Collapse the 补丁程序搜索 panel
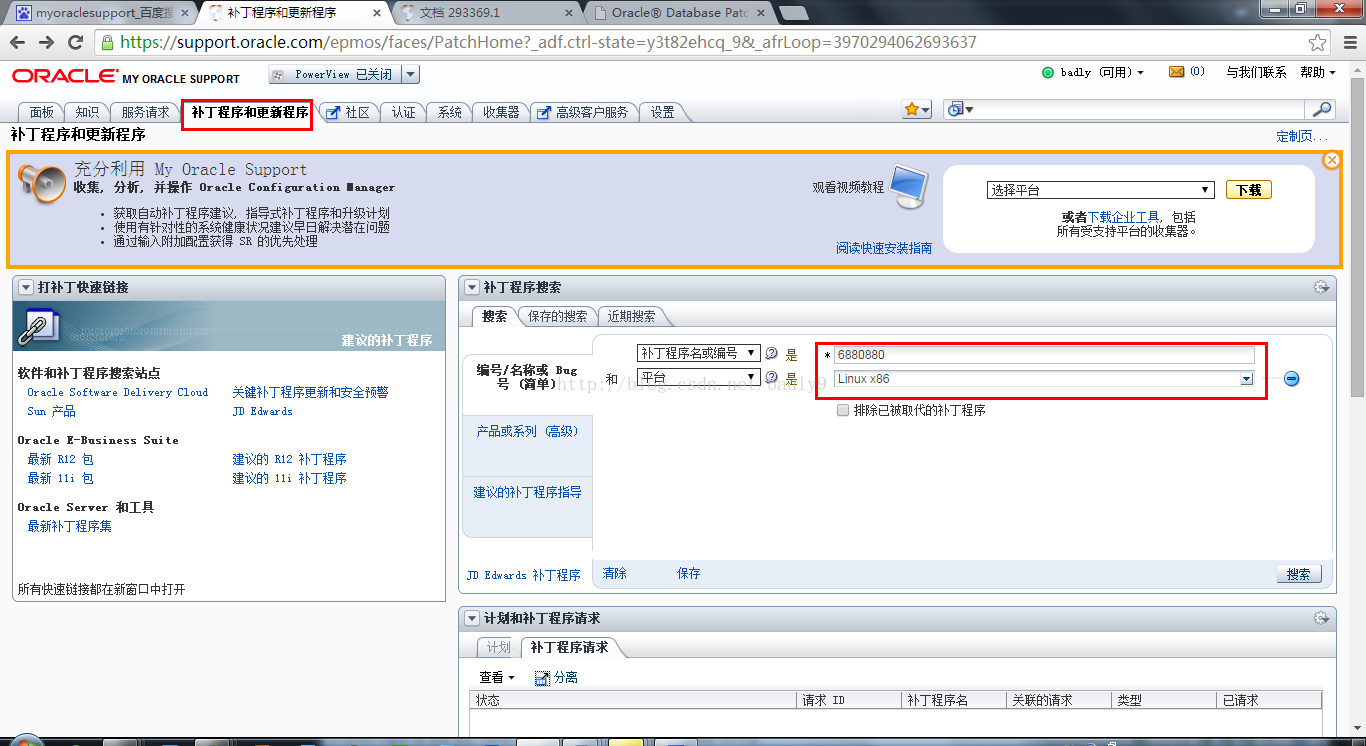Screen dimensions: 1366x746 tap(472, 287)
